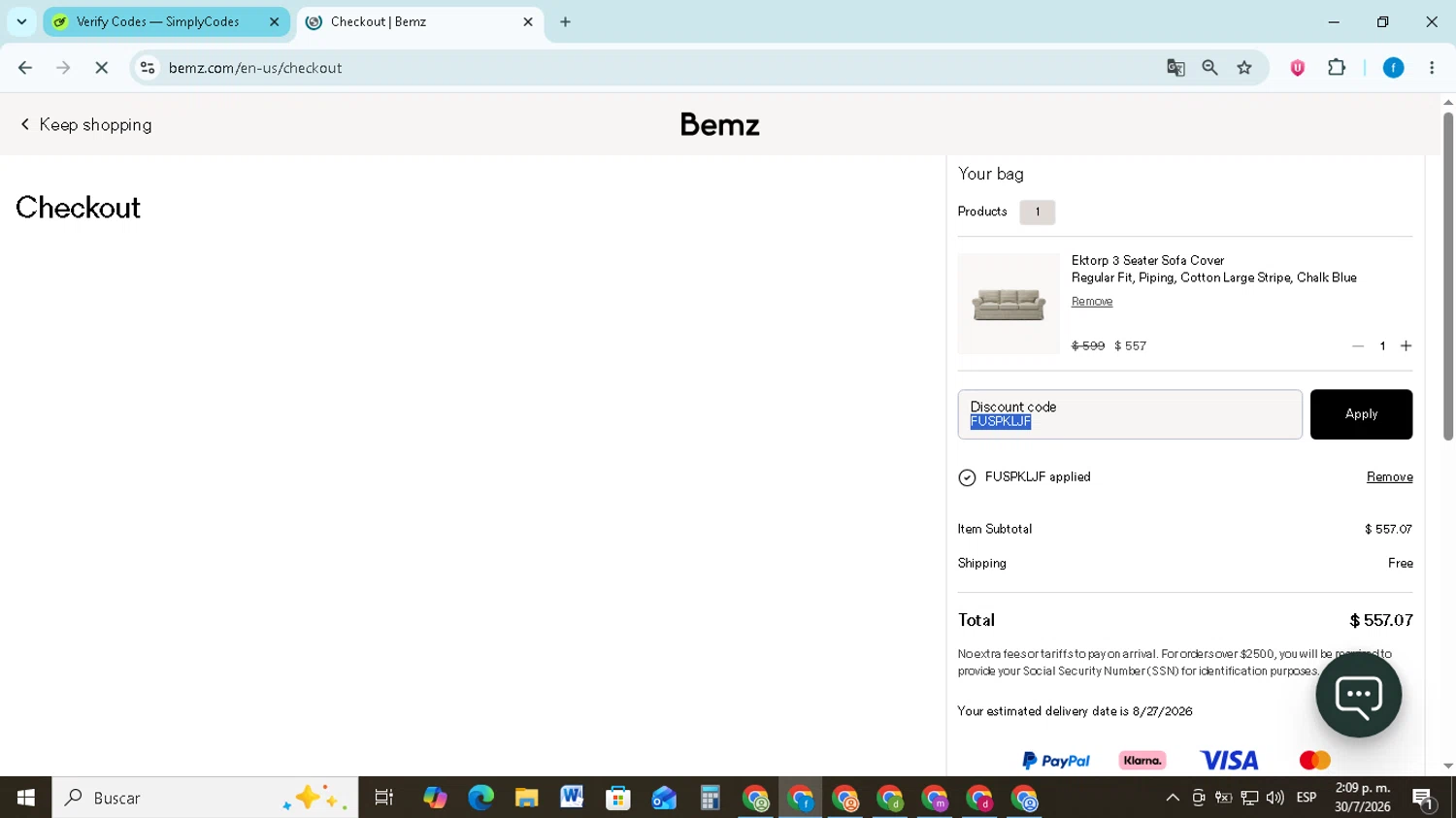Remove the Ektorp sofa cover from bag
This screenshot has width=1456, height=818.
tap(1092, 302)
